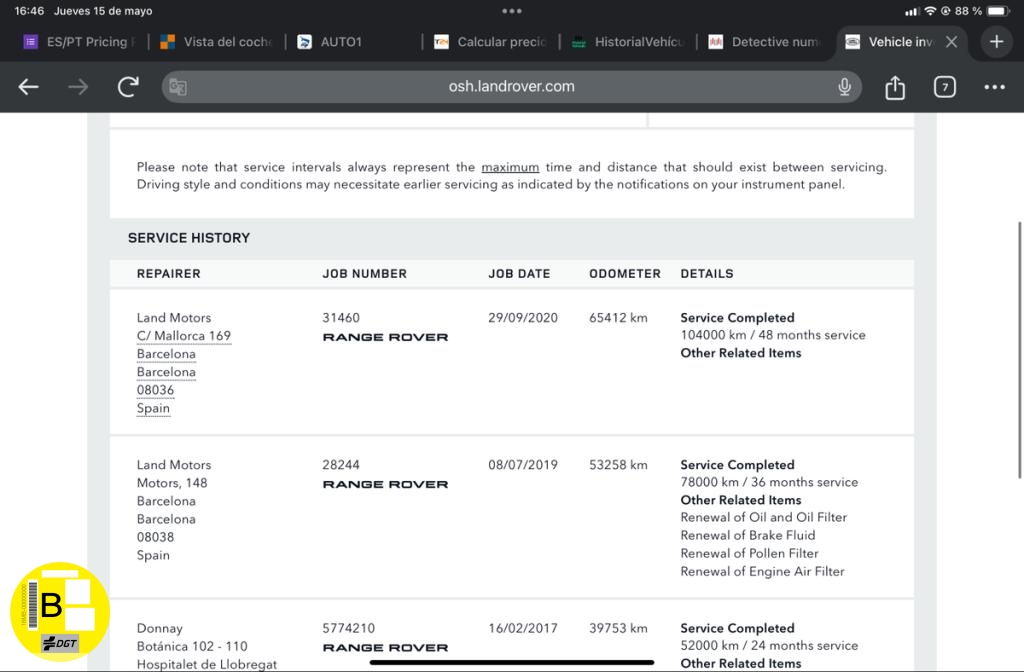Image resolution: width=1024 pixels, height=672 pixels.
Task: Select the SERVICE HISTORY heading
Action: click(x=189, y=238)
